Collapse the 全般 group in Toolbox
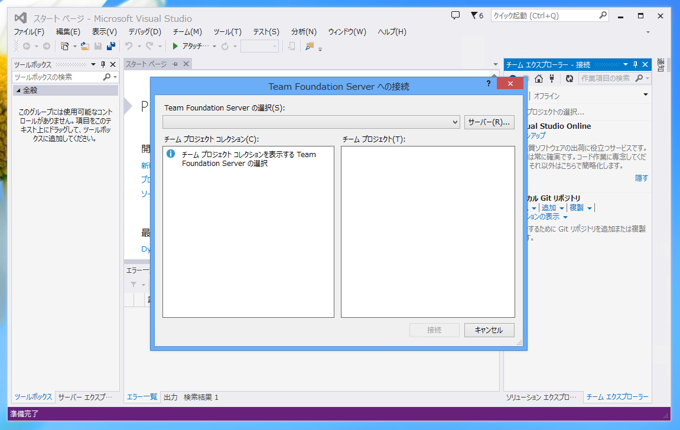The width and height of the screenshot is (680, 430). tap(18, 90)
